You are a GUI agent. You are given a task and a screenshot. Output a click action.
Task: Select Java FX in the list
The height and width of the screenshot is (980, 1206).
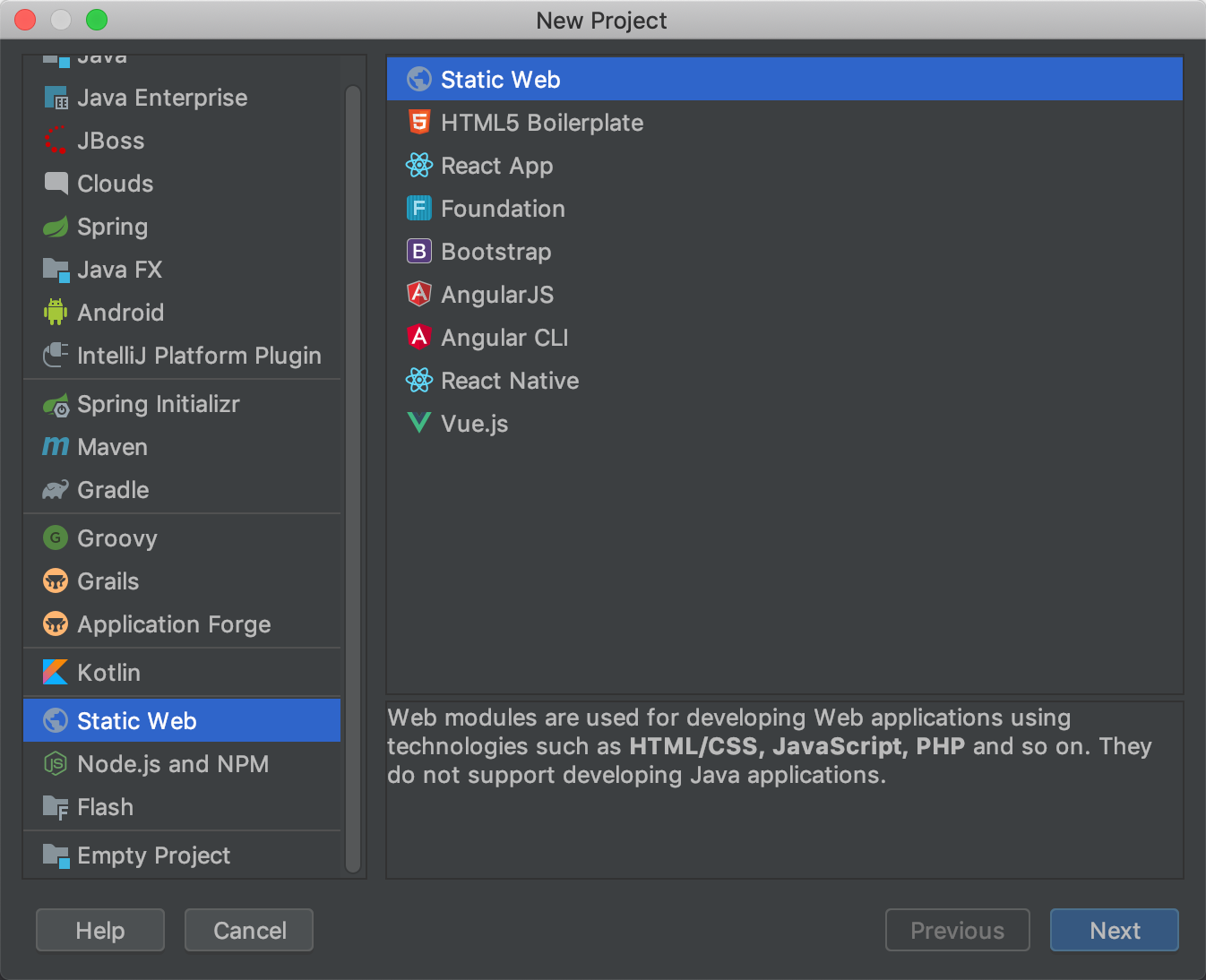(182, 270)
